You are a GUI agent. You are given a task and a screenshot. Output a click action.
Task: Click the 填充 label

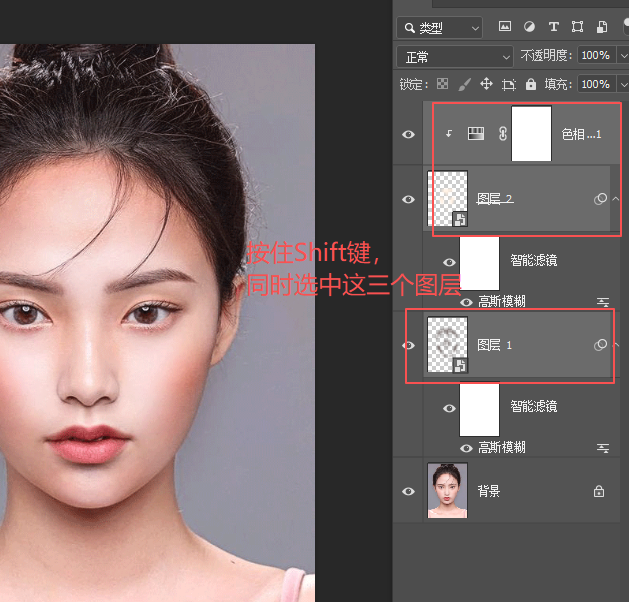point(558,84)
